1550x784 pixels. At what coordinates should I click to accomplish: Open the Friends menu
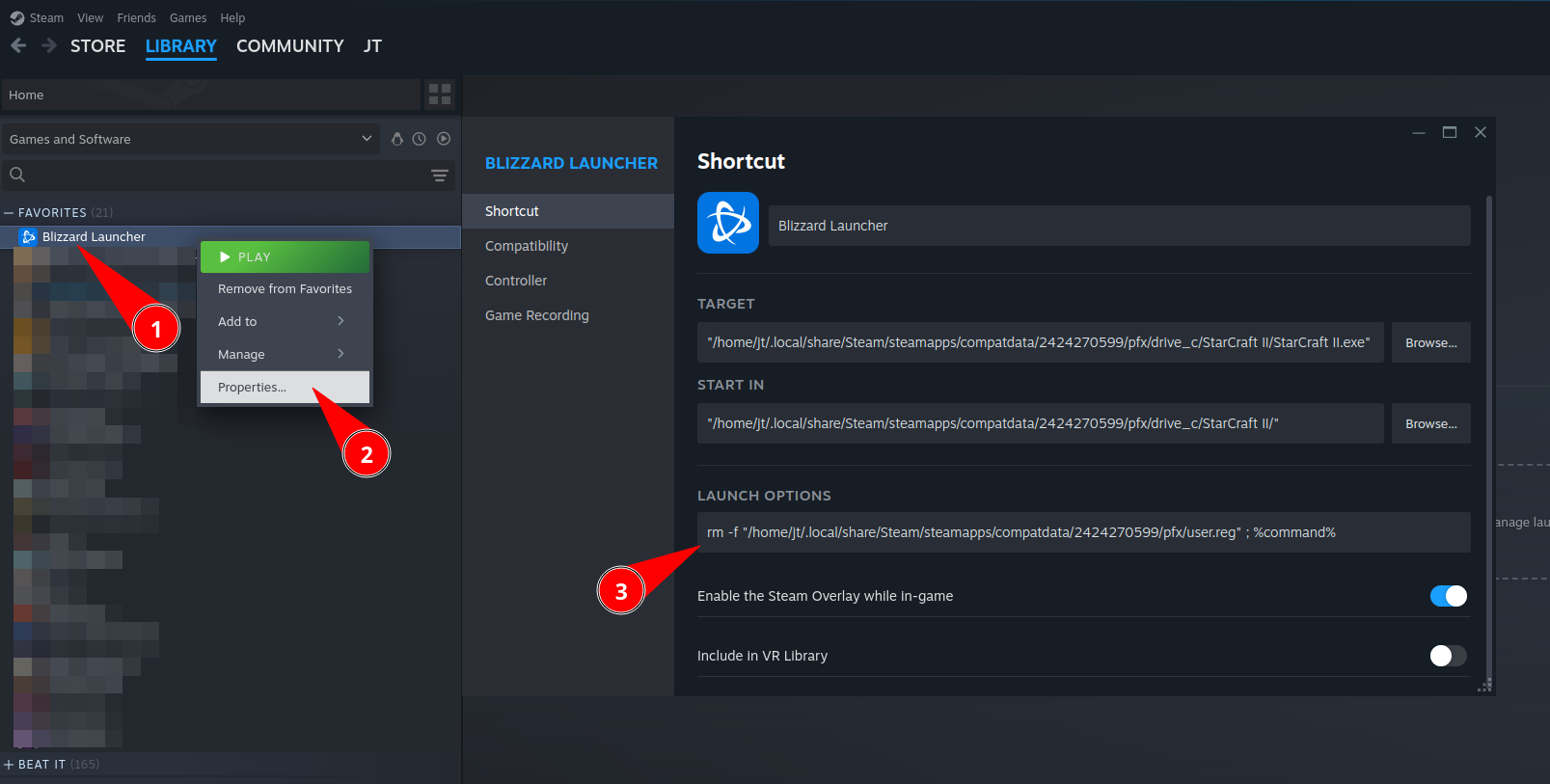137,17
